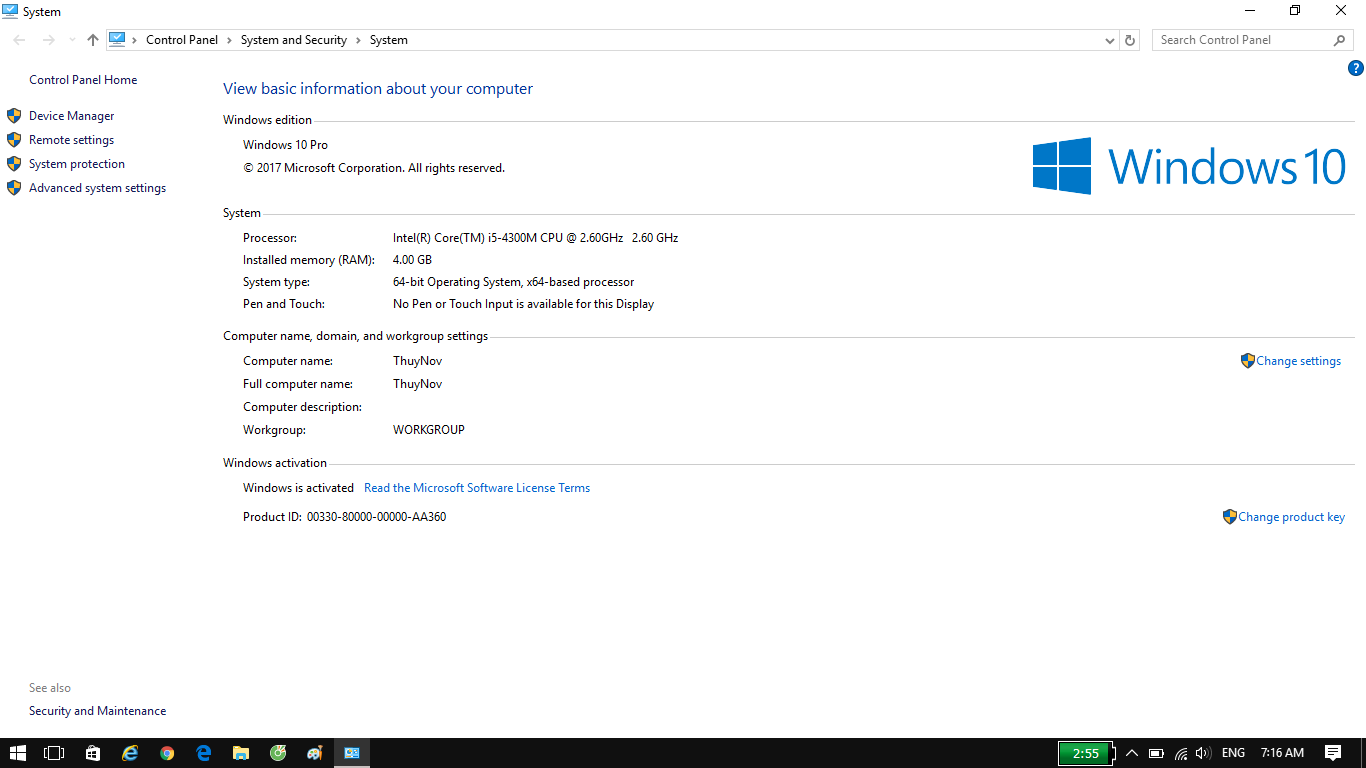The width and height of the screenshot is (1366, 768).
Task: Click the No Pen or Touch Input text
Action: point(524,304)
